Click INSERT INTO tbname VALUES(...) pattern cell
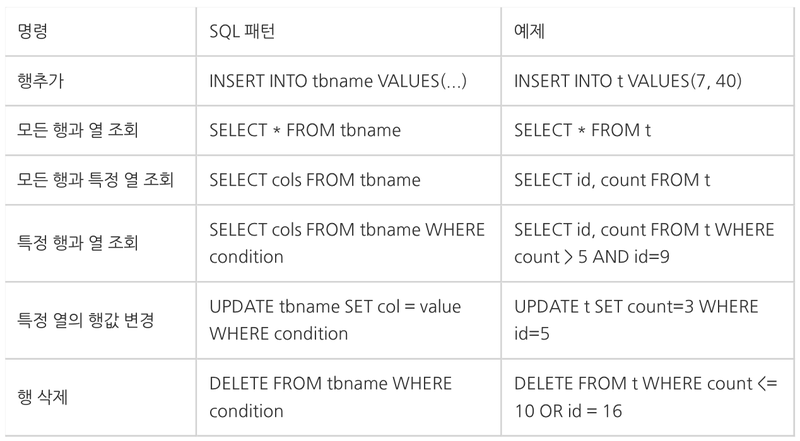The image size is (800, 441). (x=338, y=81)
